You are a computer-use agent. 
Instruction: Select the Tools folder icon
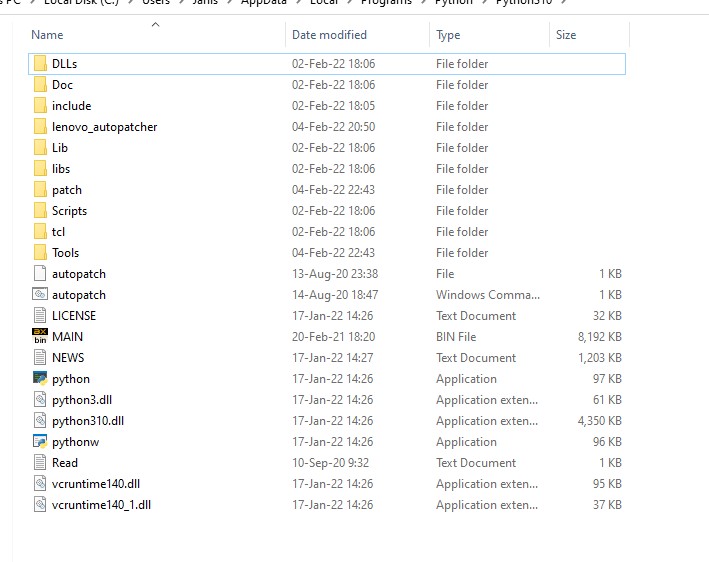[40, 253]
